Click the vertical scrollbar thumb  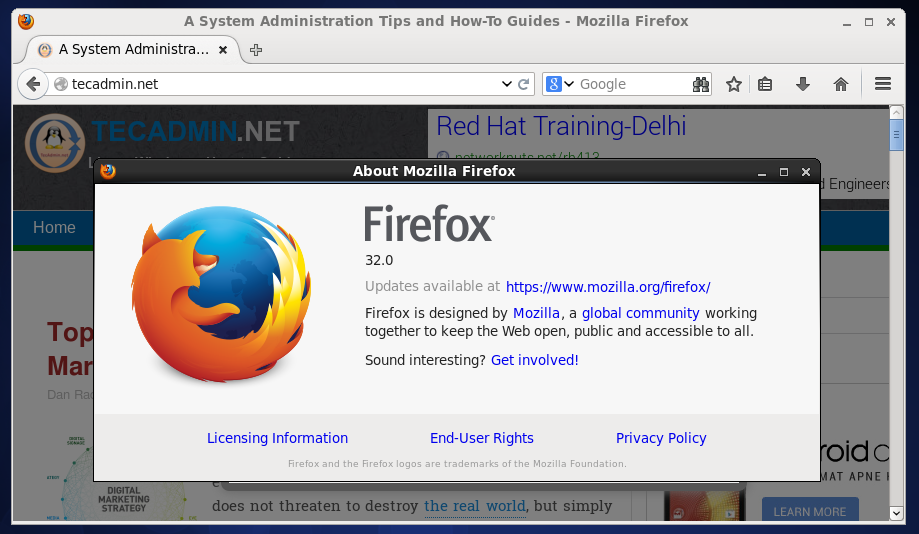(x=896, y=135)
